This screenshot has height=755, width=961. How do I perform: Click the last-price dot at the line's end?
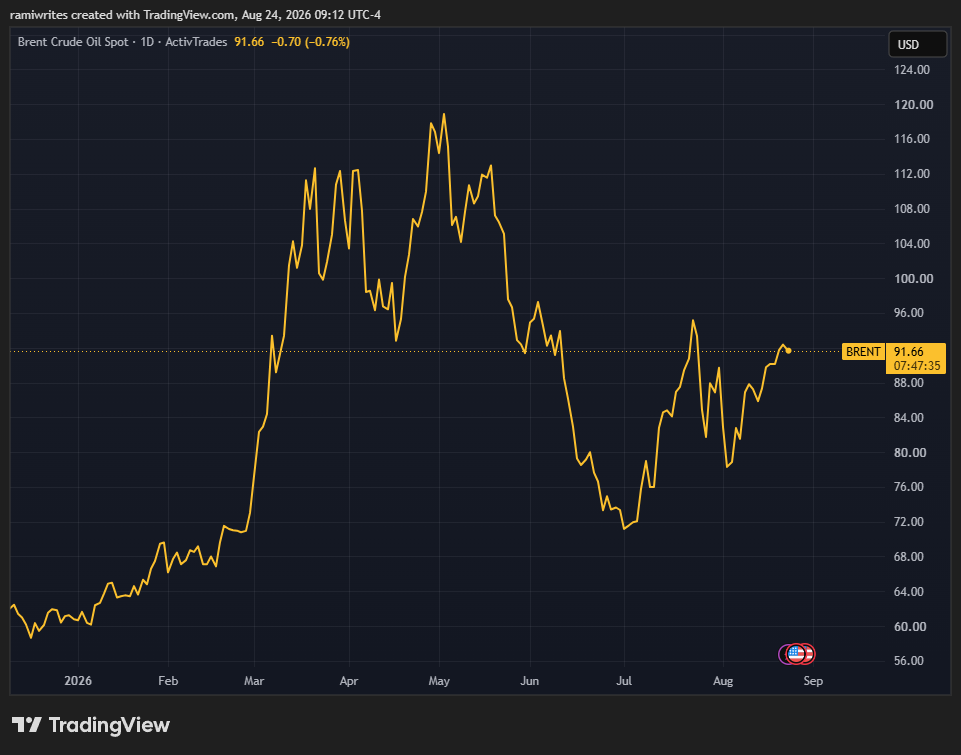(x=788, y=351)
